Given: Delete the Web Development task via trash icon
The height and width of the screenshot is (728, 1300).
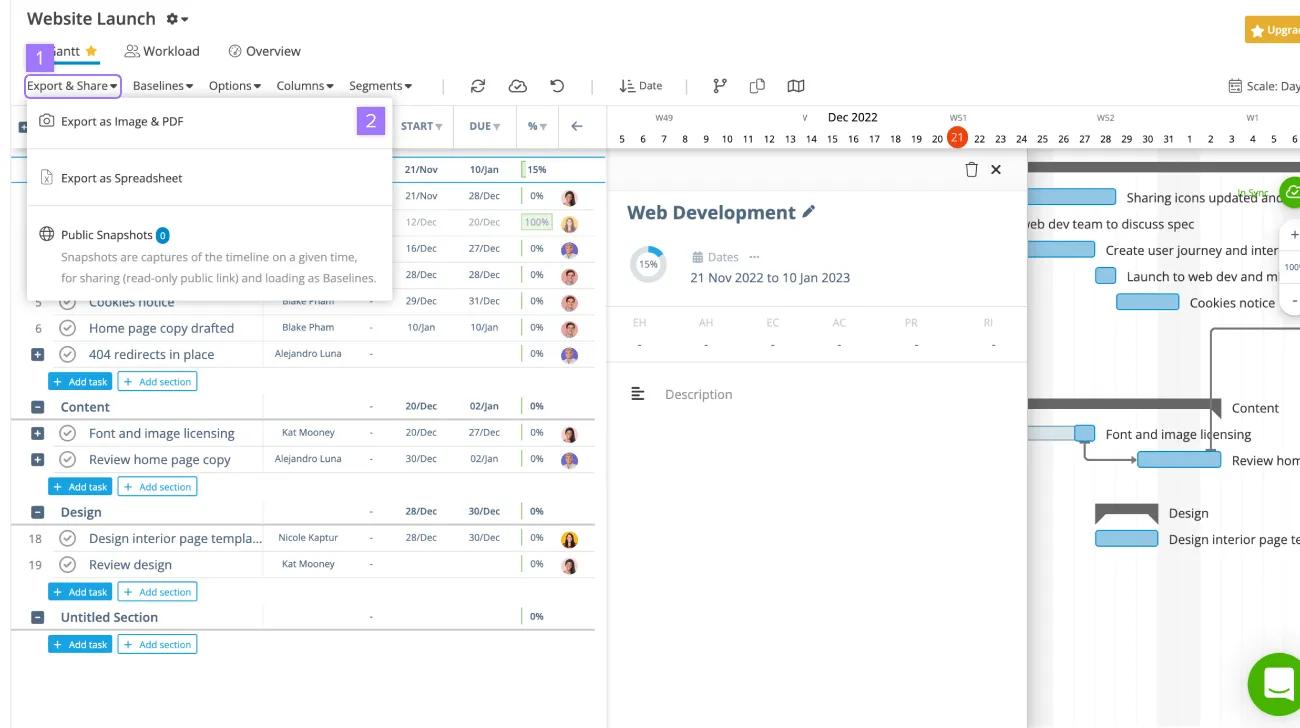Looking at the screenshot, I should point(971,169).
